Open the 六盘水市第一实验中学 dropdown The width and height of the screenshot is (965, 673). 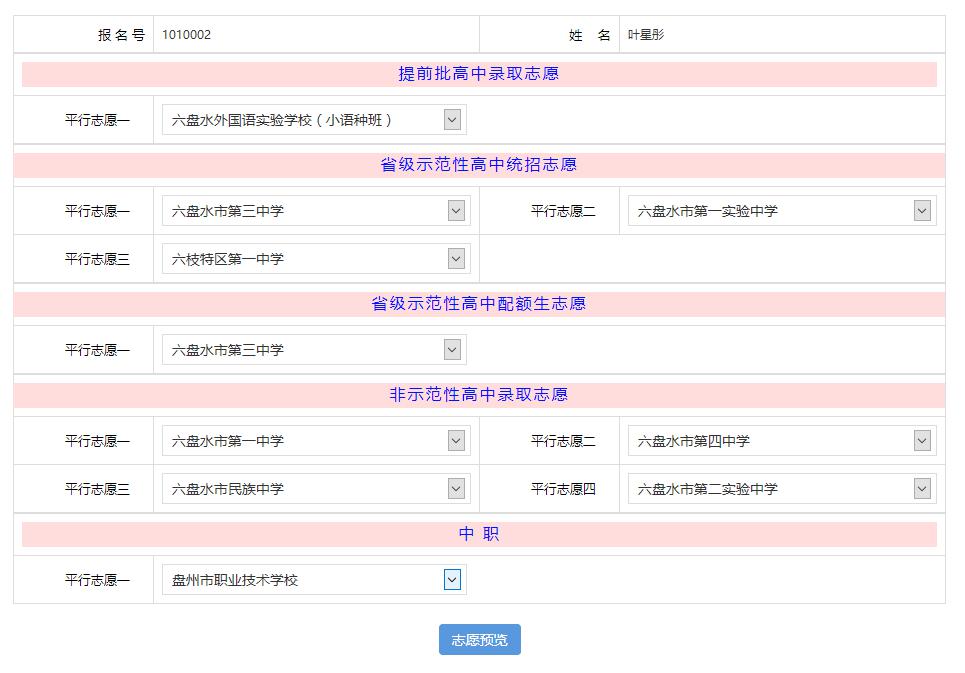coord(781,211)
